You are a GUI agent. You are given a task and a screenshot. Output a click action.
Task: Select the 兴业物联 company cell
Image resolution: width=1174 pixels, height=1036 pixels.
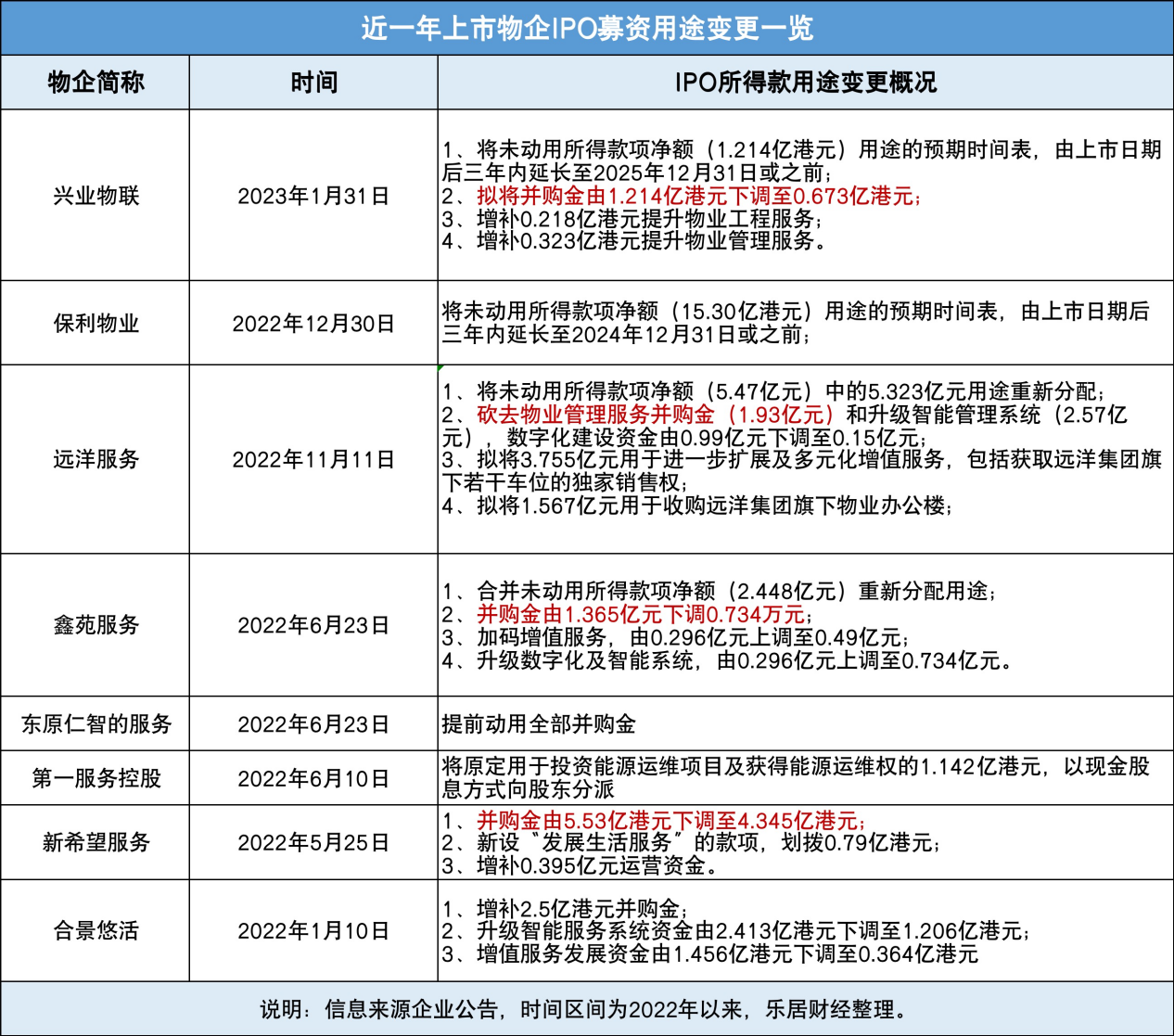click(96, 196)
